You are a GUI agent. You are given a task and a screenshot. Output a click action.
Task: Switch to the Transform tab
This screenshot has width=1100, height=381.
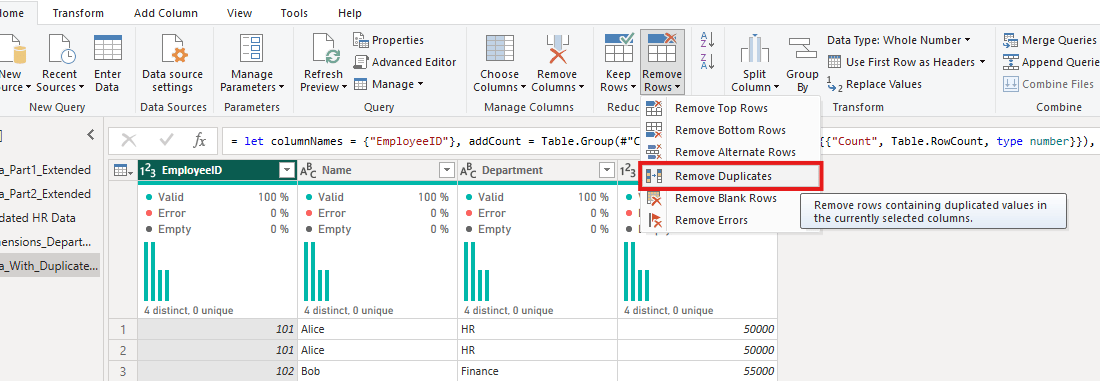click(x=78, y=13)
